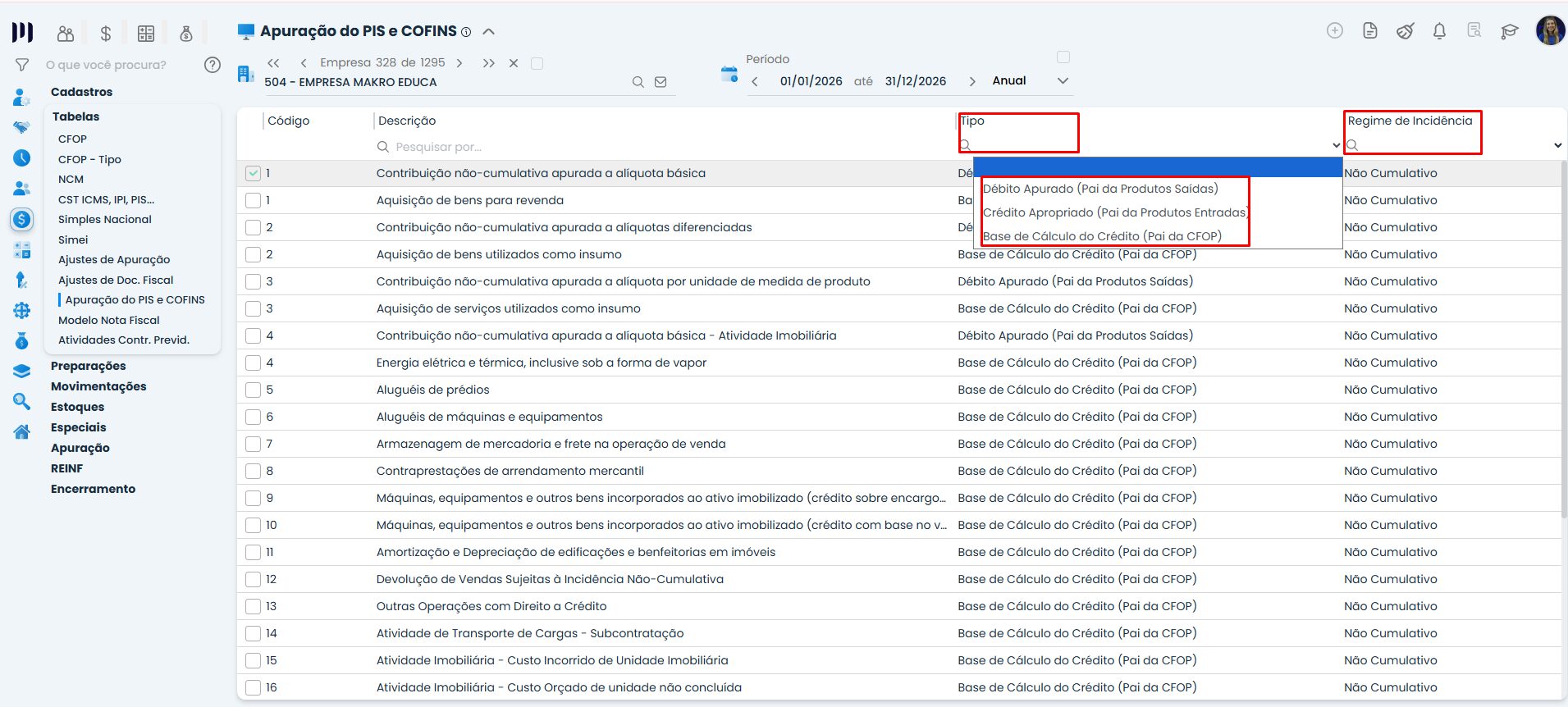Go to first company with double-left arrows
This screenshot has height=707, width=1568.
273,62
